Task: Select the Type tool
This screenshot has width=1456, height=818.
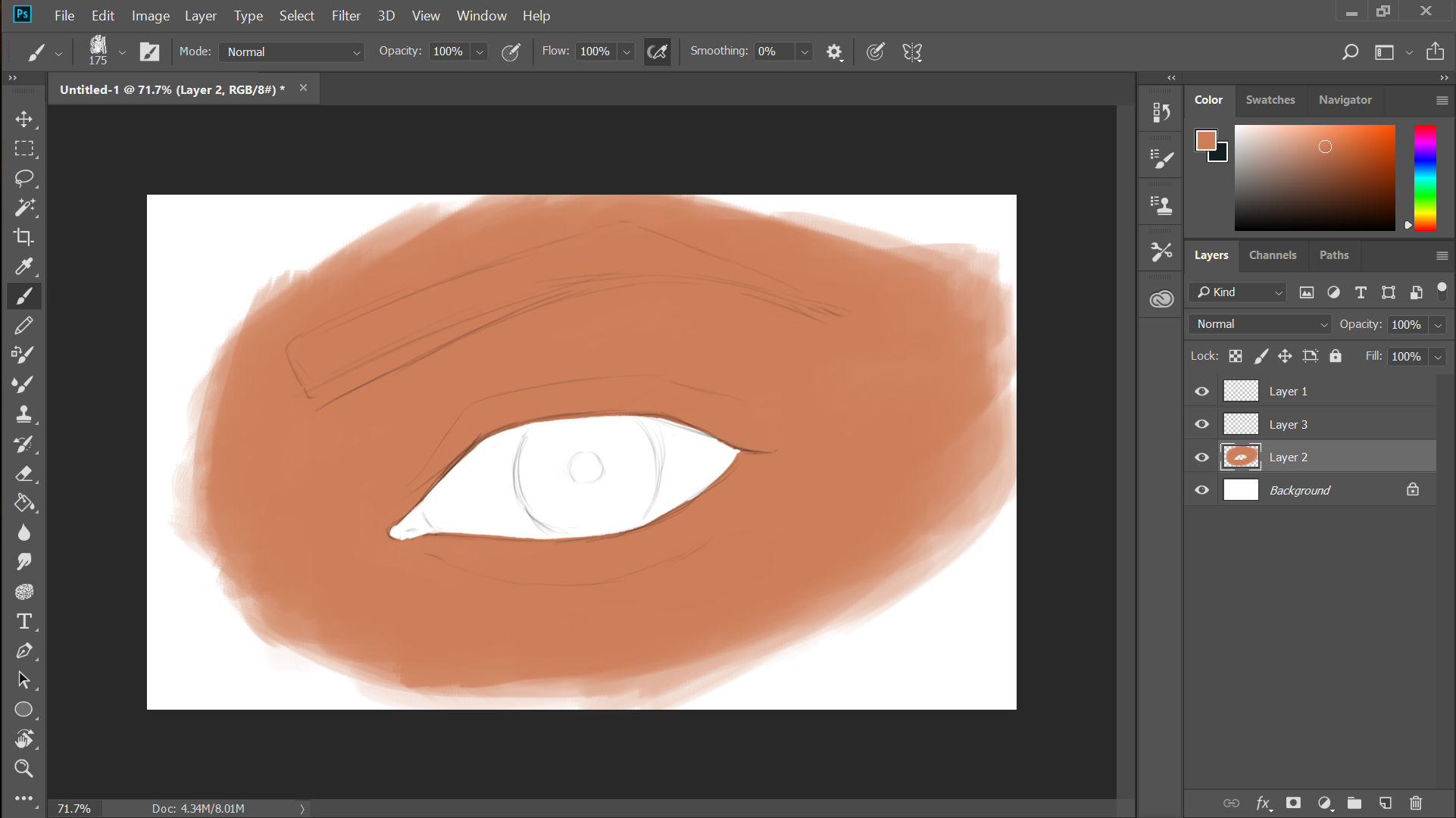Action: 23,621
